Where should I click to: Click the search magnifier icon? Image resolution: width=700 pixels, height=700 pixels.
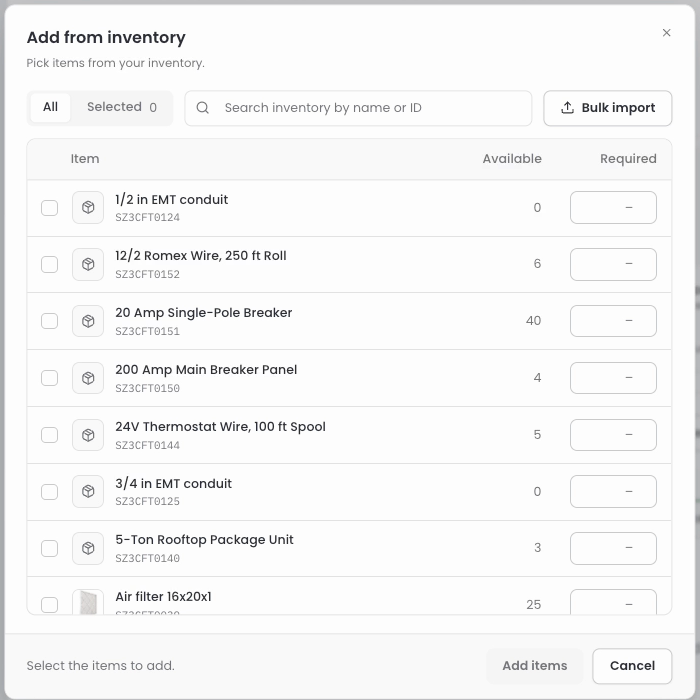203,108
